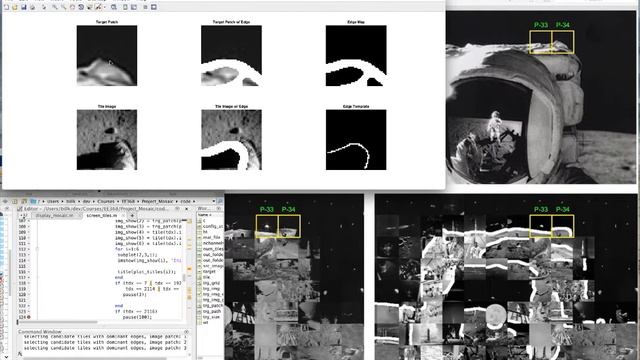
Task: Click the Edge Map subplot image
Action: [x=356, y=56]
